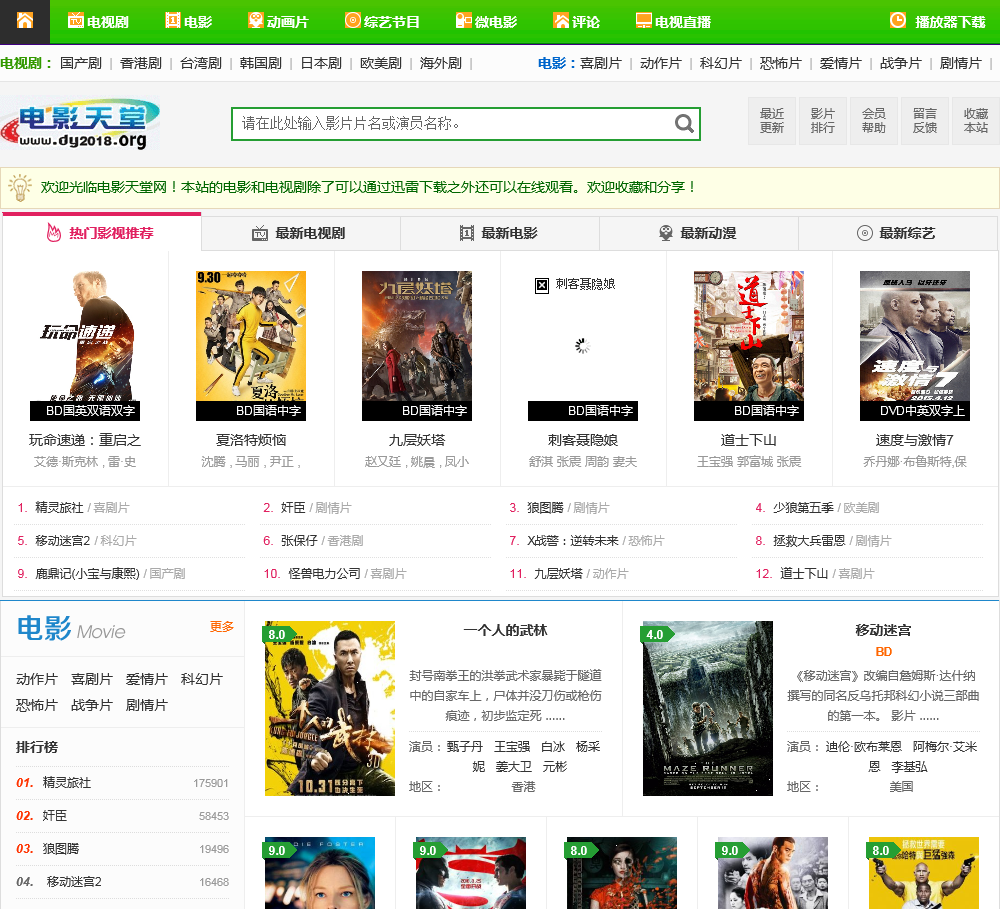Click broken image icon for 刺客聂隐娘
Screen dimensions: 1000x909
(x=541, y=285)
